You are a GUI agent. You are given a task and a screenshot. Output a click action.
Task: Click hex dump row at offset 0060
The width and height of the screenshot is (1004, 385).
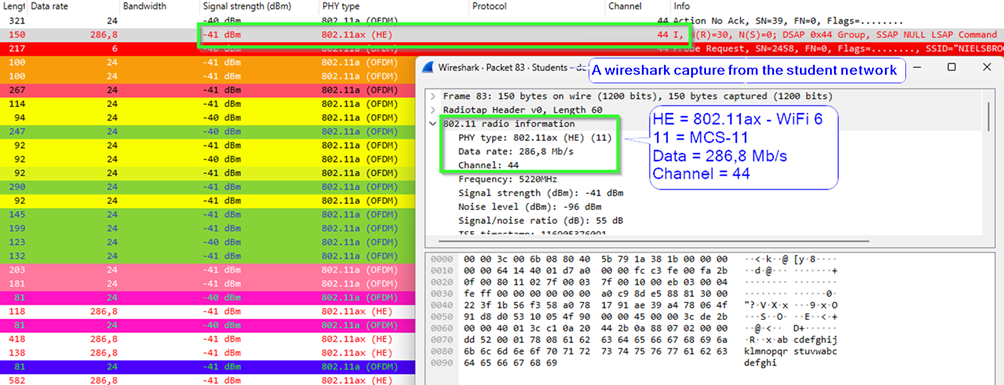[x=634, y=328]
